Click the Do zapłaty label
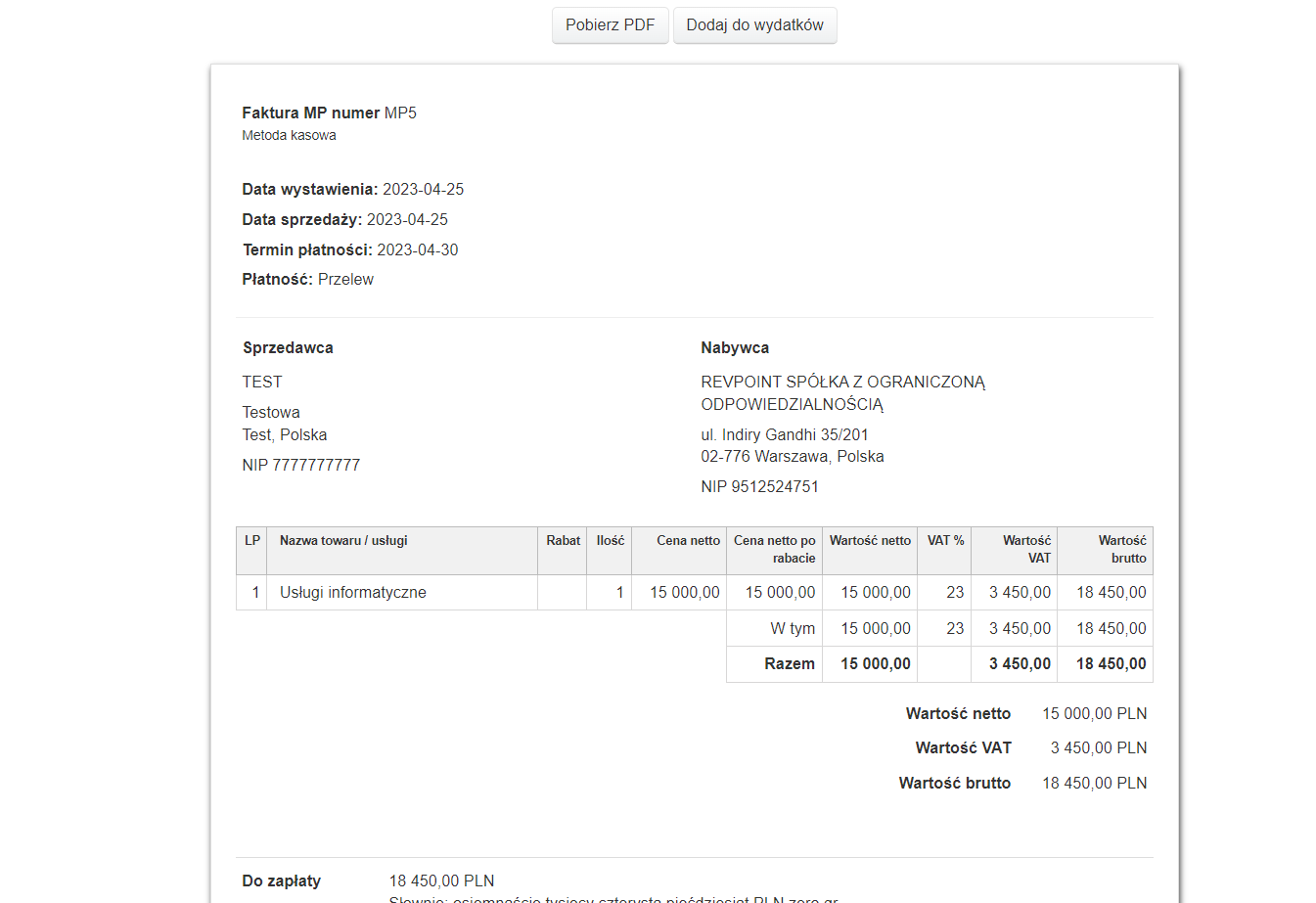The height and width of the screenshot is (903, 1316). (282, 880)
